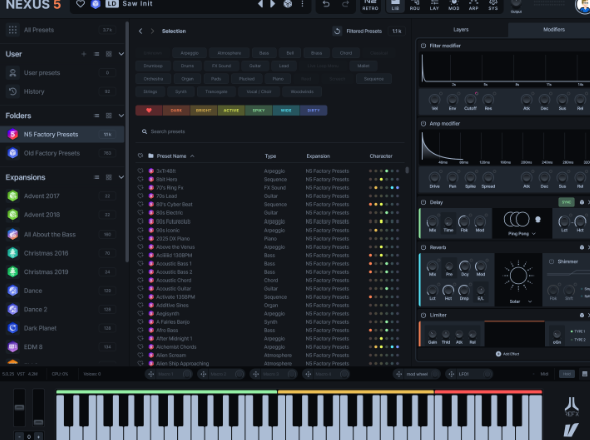The height and width of the screenshot is (440, 590).
Task: Select the Arpeggio category filter
Action: (189, 53)
